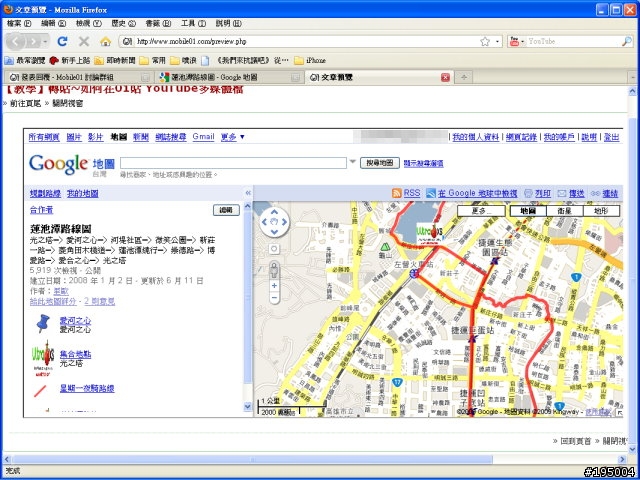This screenshot has width=640, height=480.
Task: Open the 常用 bookmarks folder
Action: [x=152, y=60]
